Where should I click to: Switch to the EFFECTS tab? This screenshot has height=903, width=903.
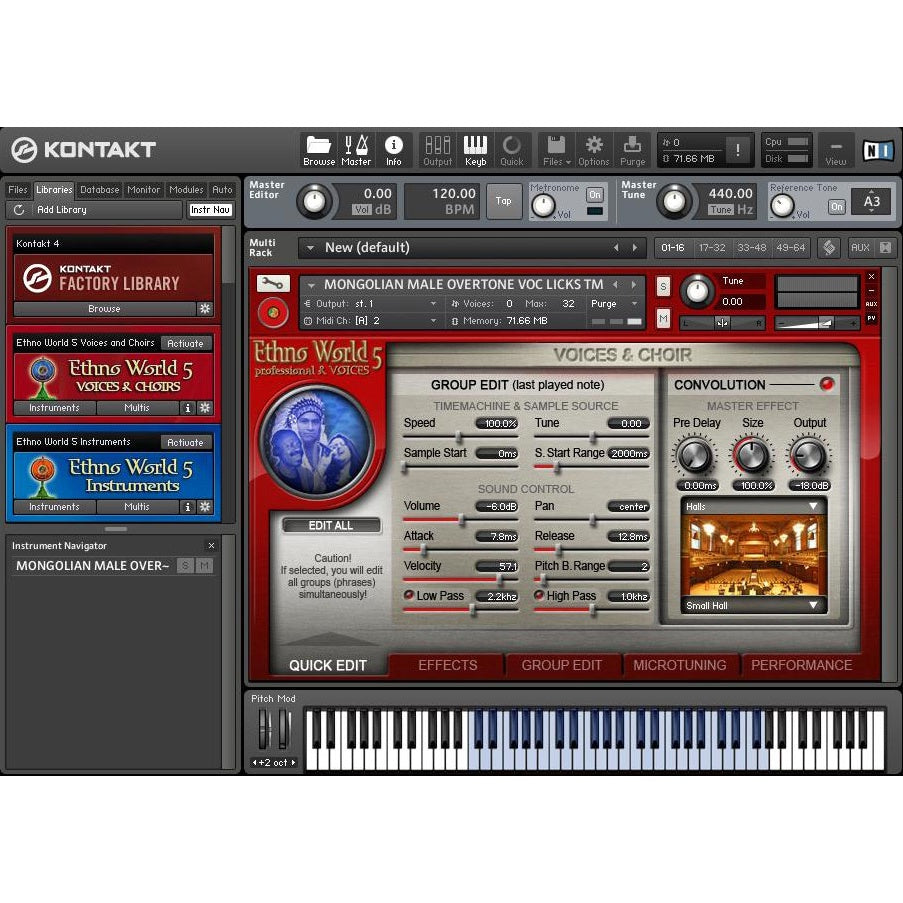(447, 665)
